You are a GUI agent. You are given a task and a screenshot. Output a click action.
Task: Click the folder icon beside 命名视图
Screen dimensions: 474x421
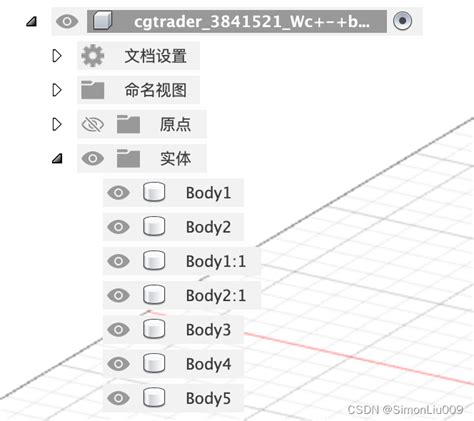point(93,90)
